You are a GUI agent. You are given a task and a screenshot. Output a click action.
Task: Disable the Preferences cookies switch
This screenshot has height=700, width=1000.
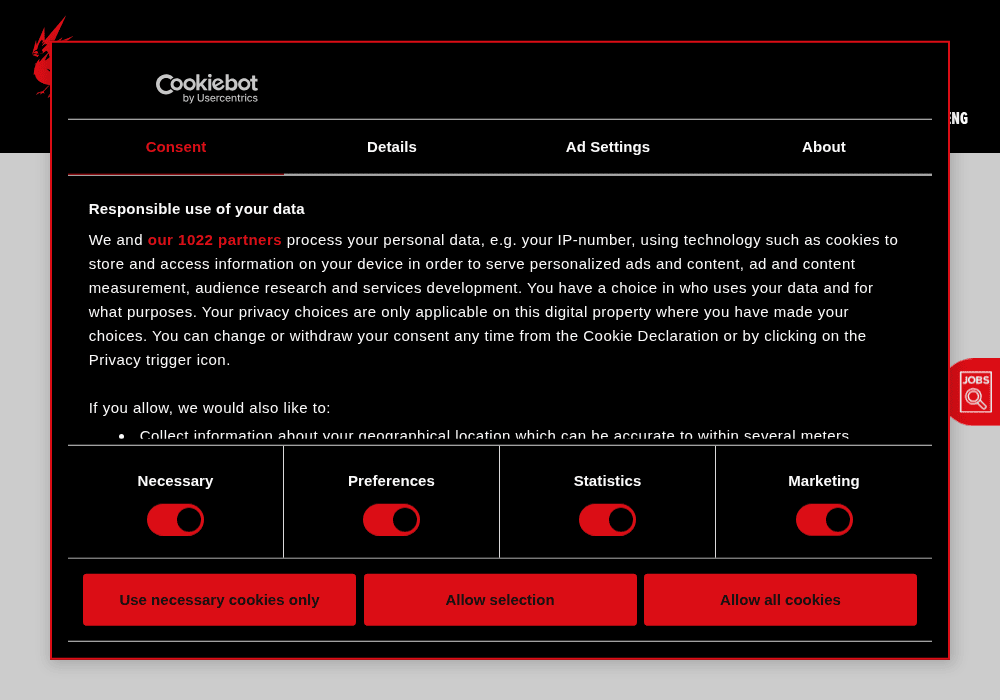pos(392,520)
